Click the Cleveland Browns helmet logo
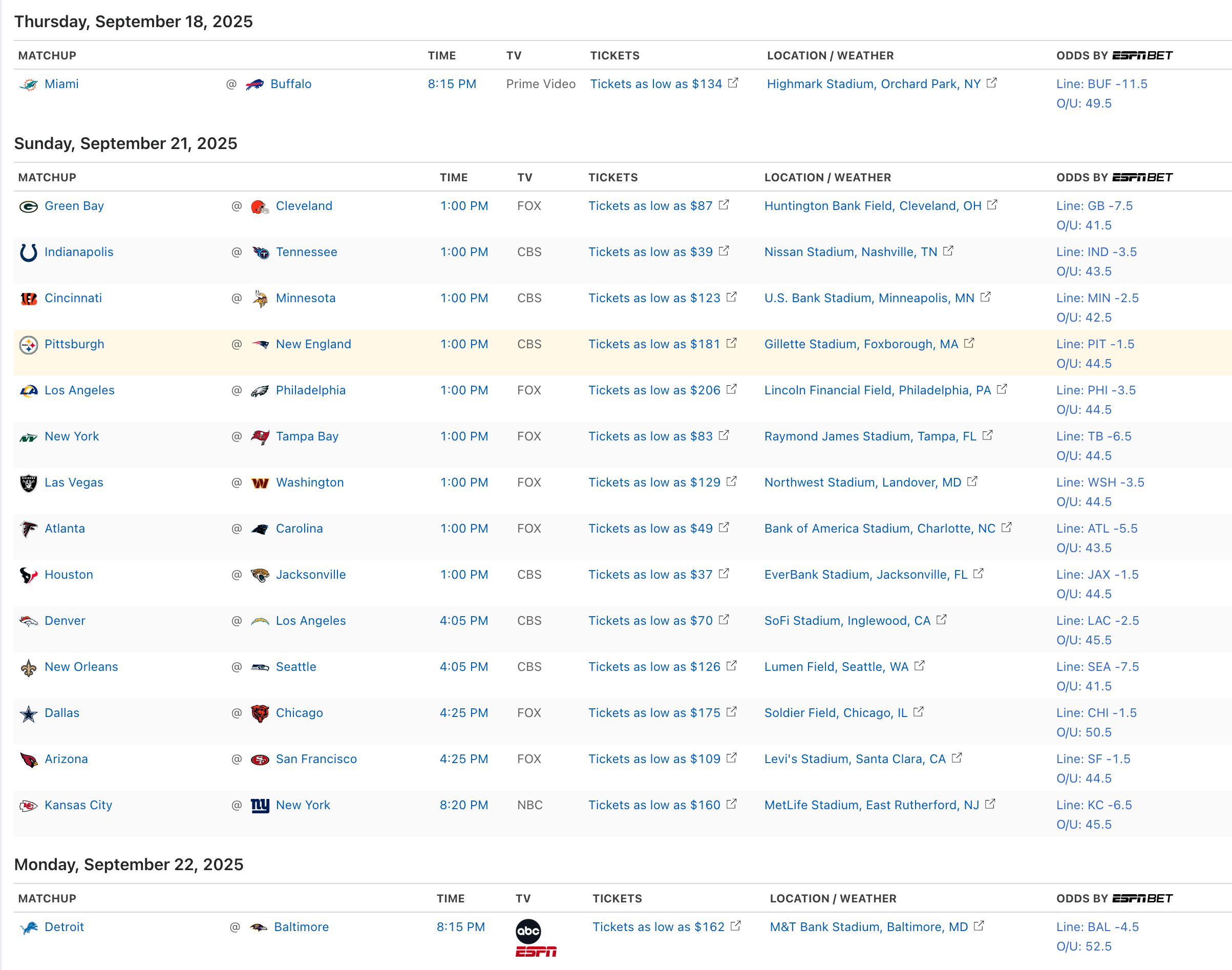Viewport: 1232px width, 970px height. 260,207
